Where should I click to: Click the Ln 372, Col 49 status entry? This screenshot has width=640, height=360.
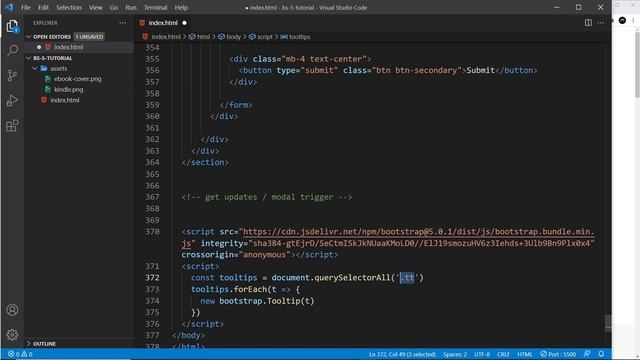(402, 354)
